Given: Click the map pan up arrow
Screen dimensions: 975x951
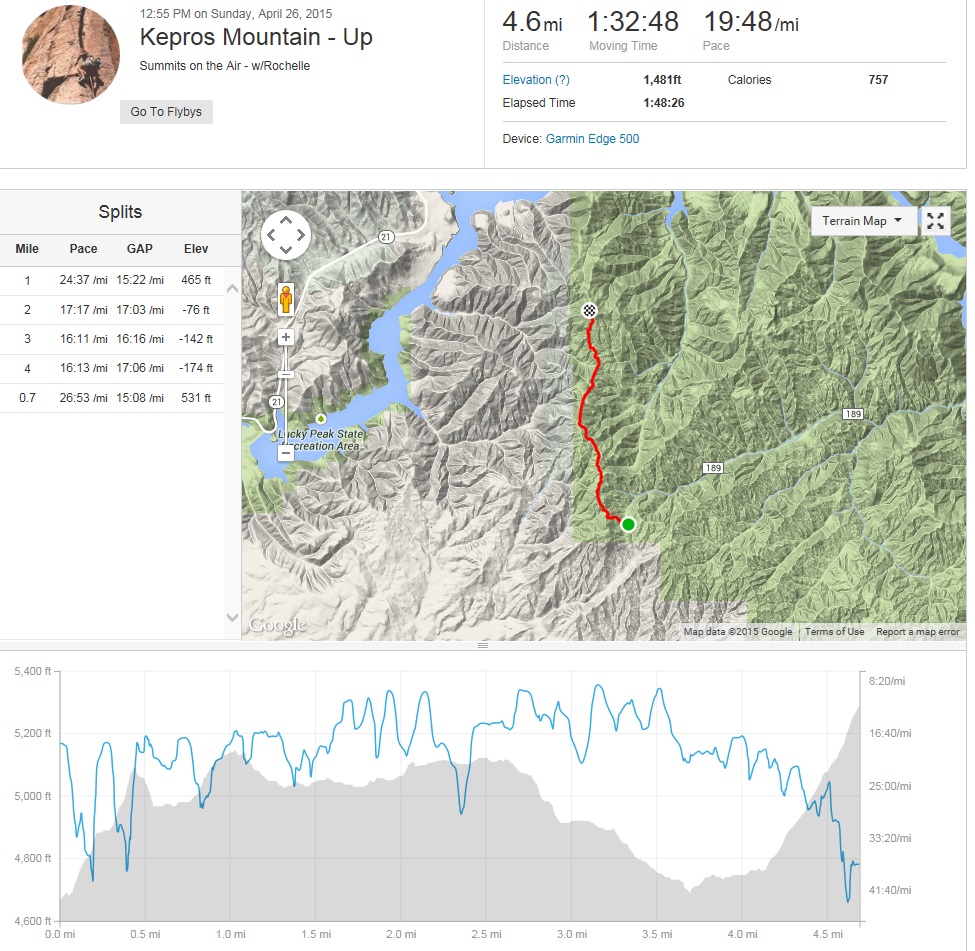Looking at the screenshot, I should [x=286, y=220].
